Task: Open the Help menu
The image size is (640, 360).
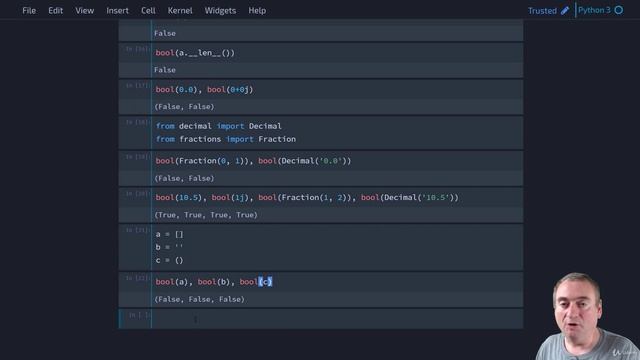Action: click(257, 11)
